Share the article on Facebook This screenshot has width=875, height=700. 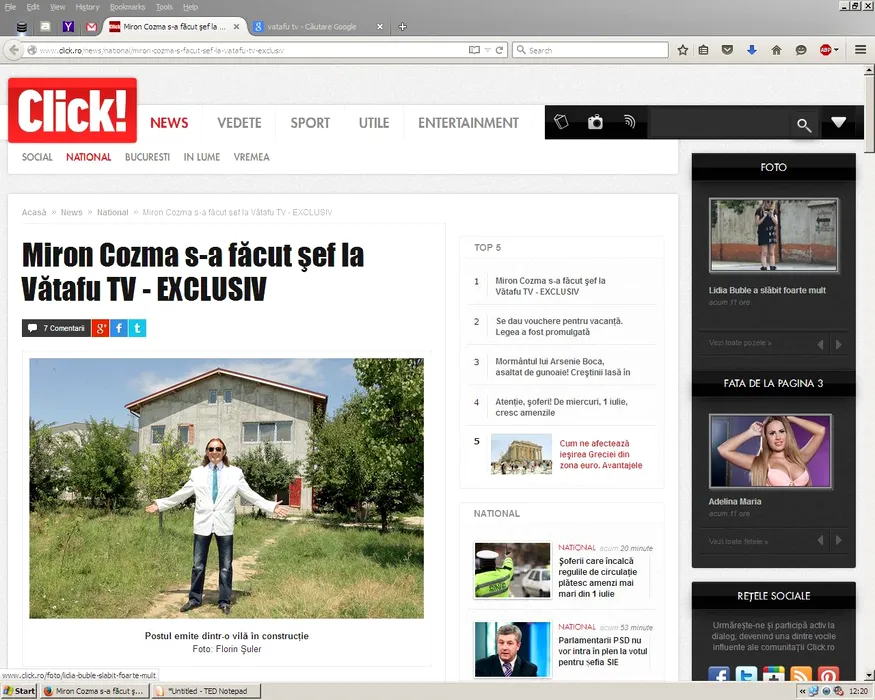pyautogui.click(x=118, y=328)
